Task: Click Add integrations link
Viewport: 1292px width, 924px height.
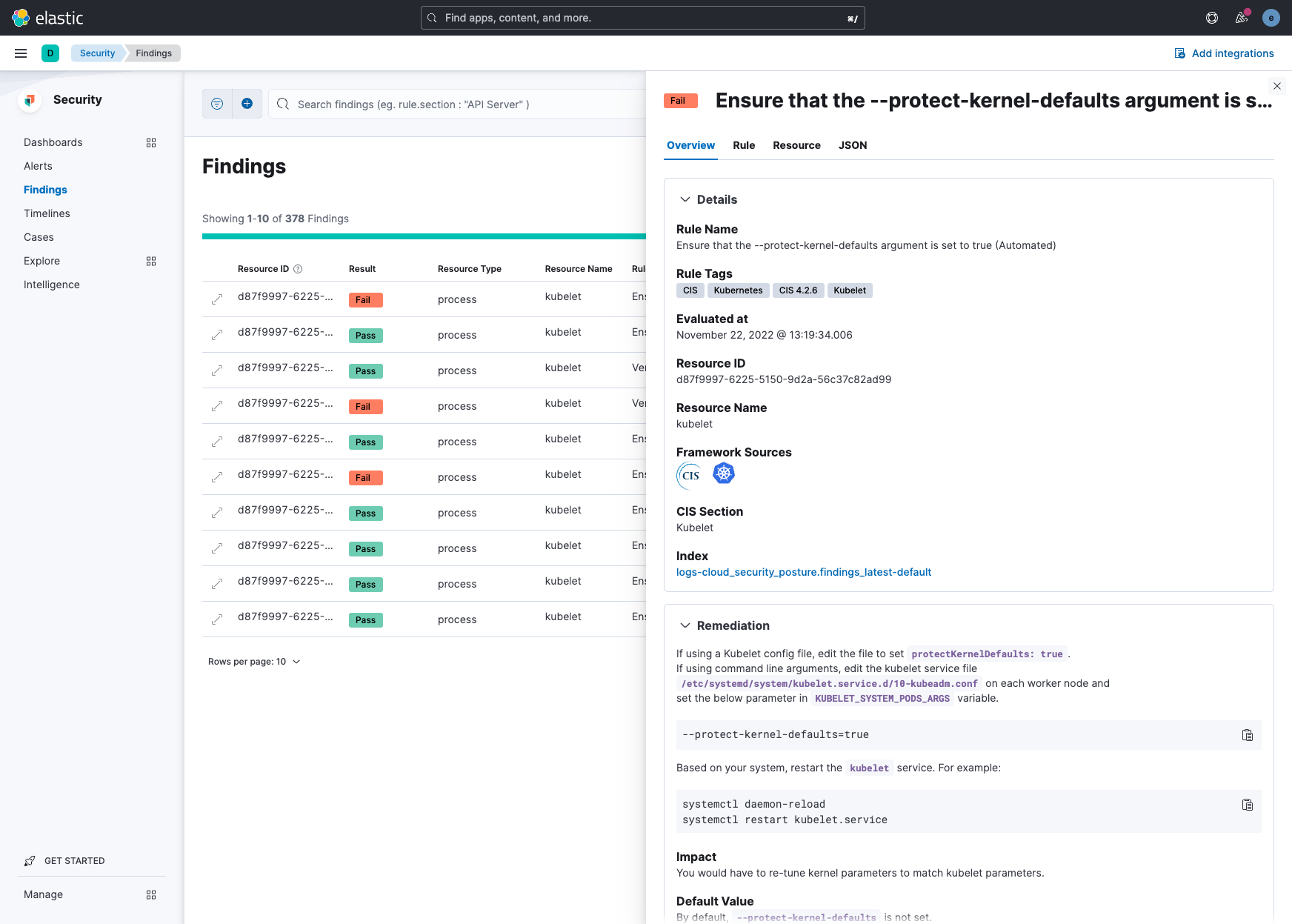Action: [1225, 53]
